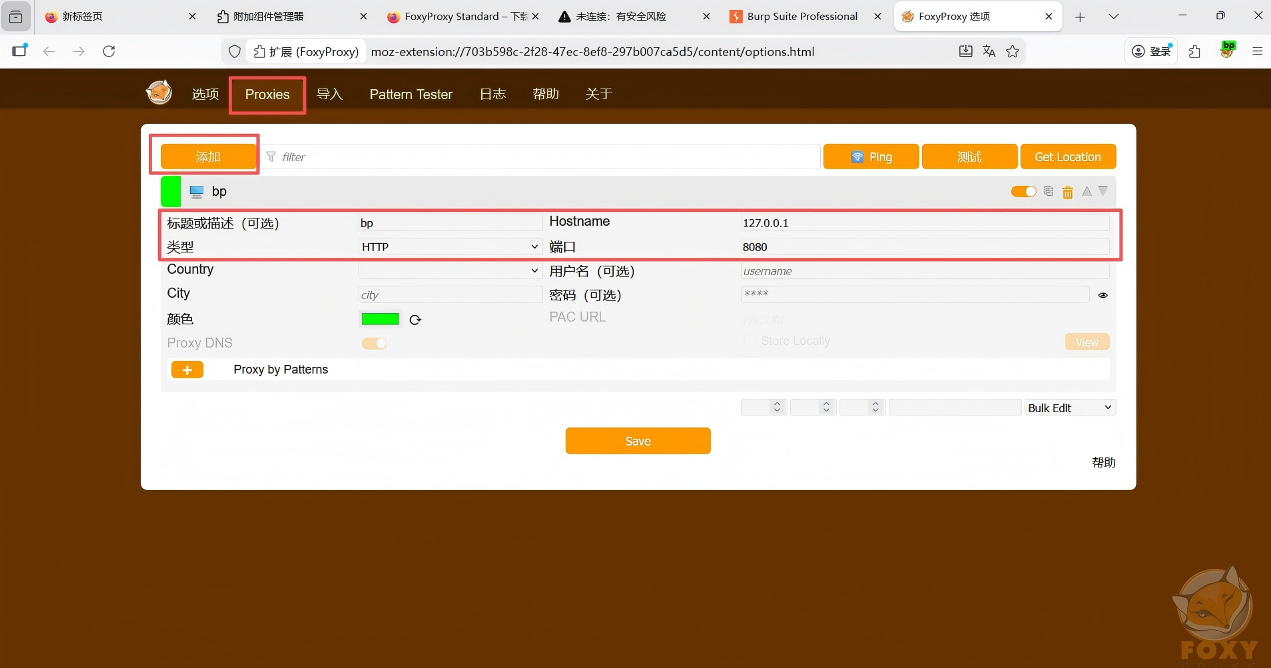Open a new browser tab
Image resolution: width=1271 pixels, height=668 pixels.
[1080, 17]
